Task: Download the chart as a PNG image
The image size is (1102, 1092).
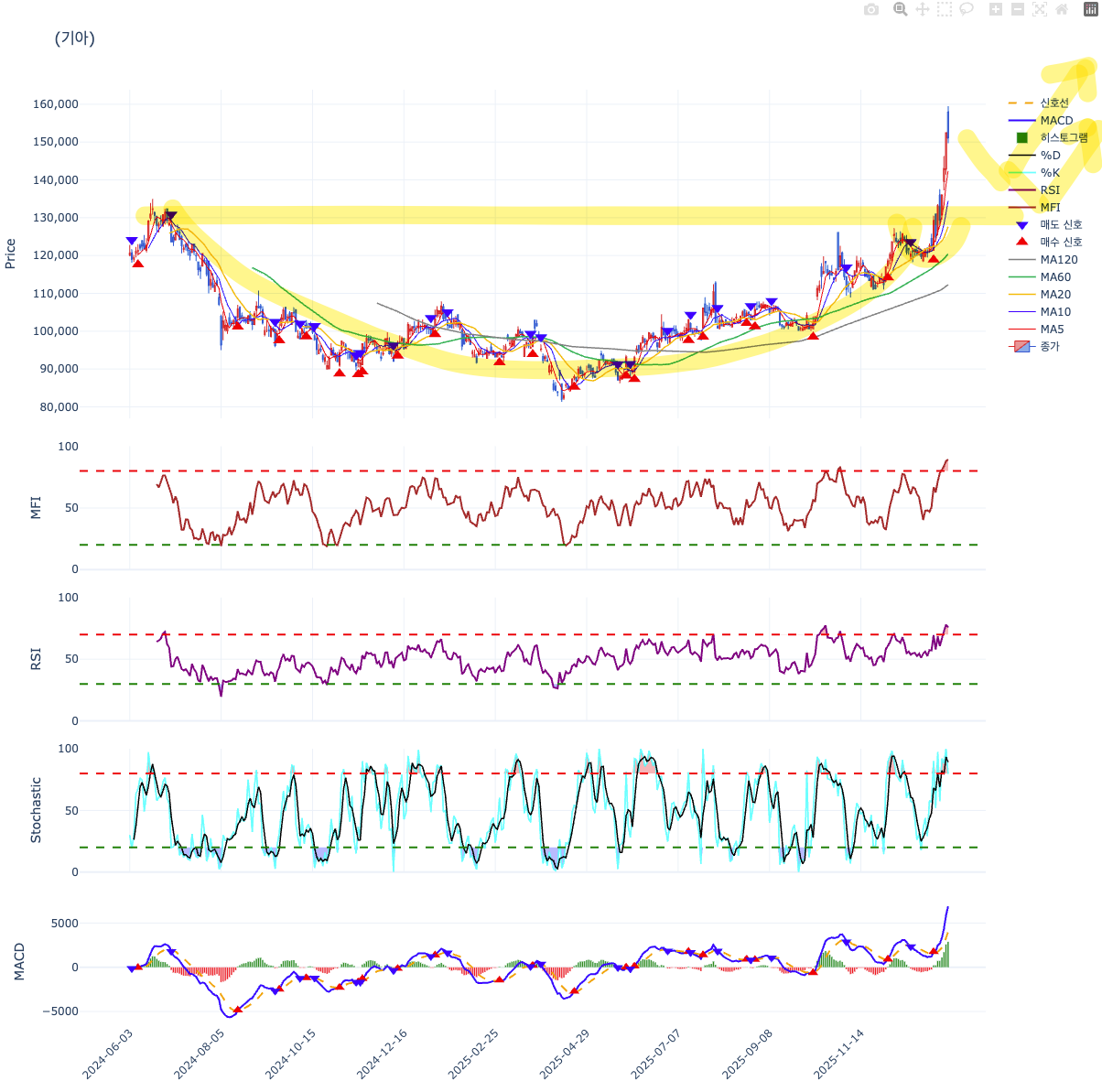Action: click(x=872, y=9)
